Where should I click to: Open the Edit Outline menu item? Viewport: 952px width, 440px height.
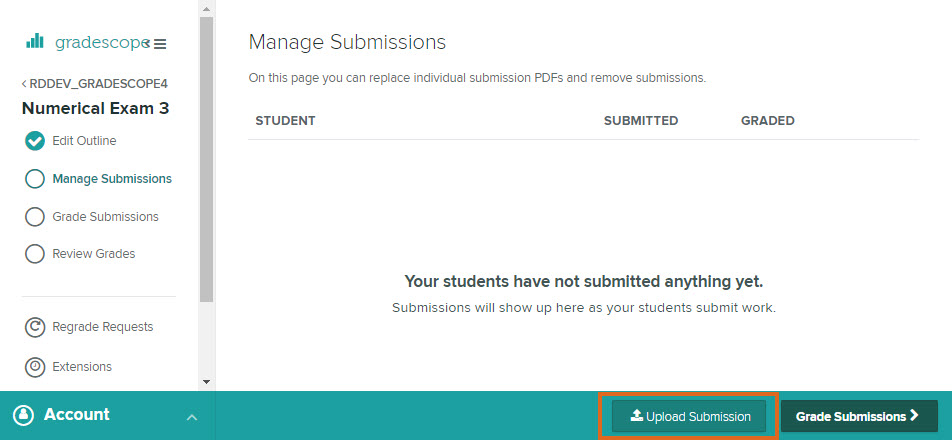pos(84,141)
